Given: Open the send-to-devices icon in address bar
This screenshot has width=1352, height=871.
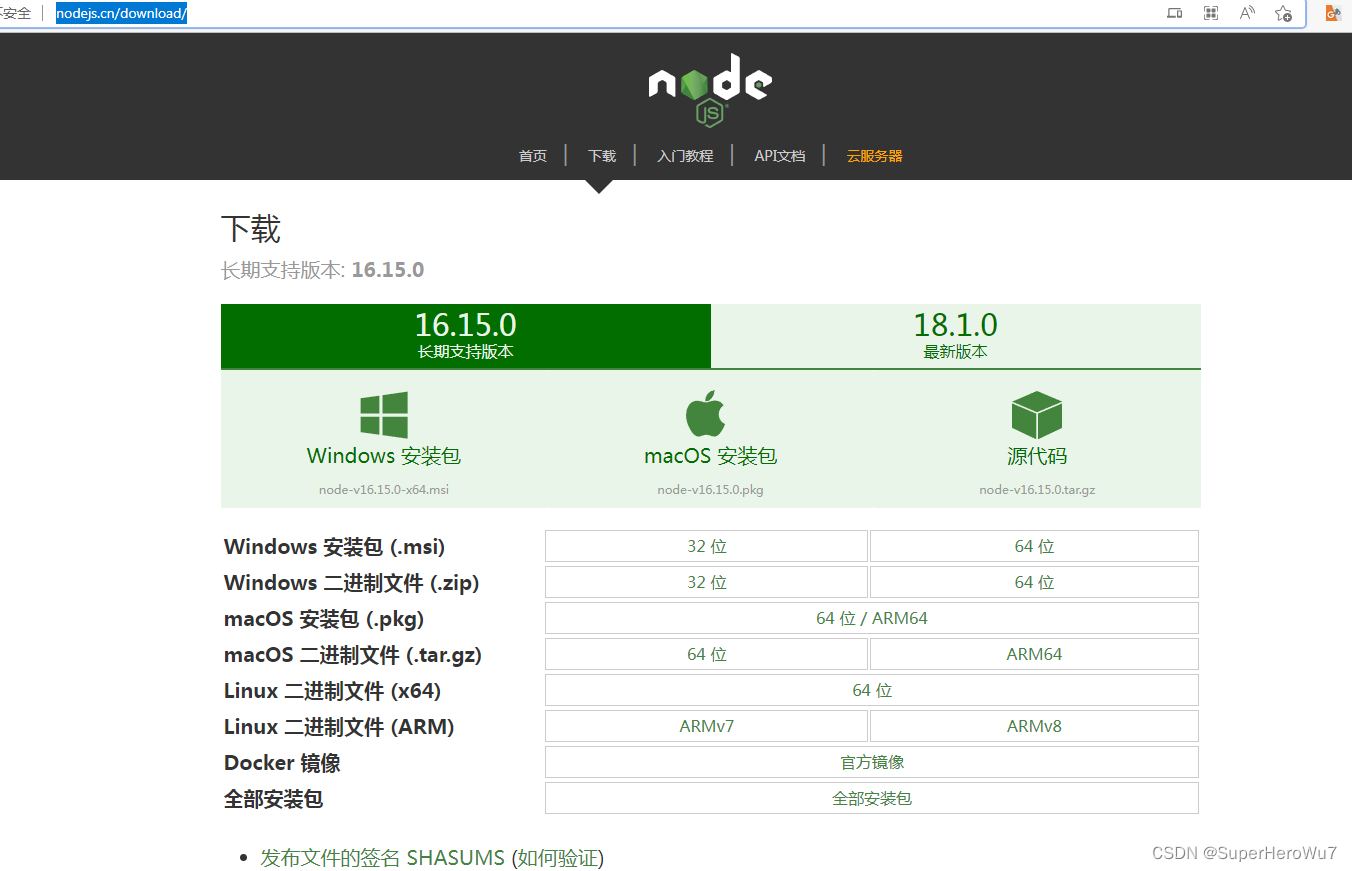Looking at the screenshot, I should click(x=1175, y=13).
